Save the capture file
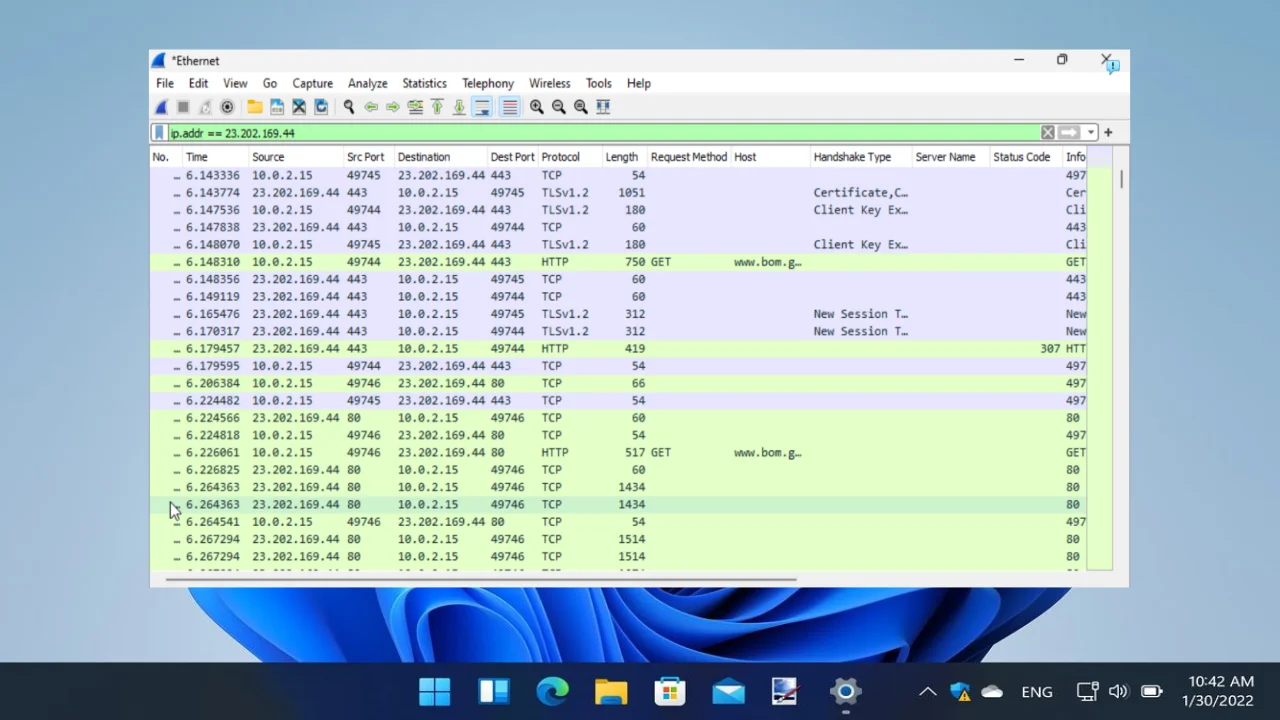 click(x=277, y=107)
